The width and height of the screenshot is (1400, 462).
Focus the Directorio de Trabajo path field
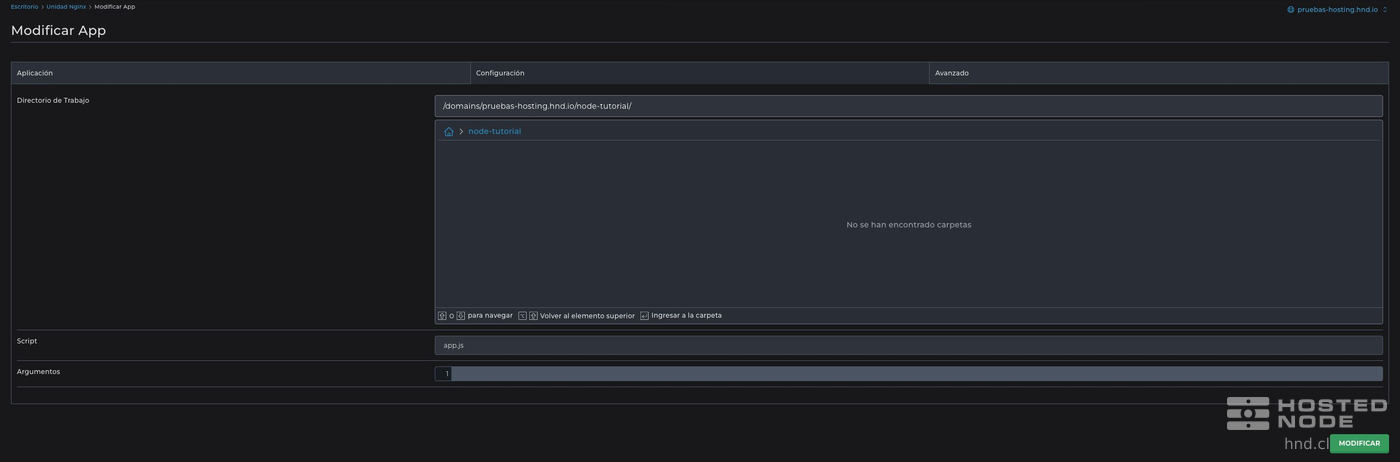click(x=908, y=106)
